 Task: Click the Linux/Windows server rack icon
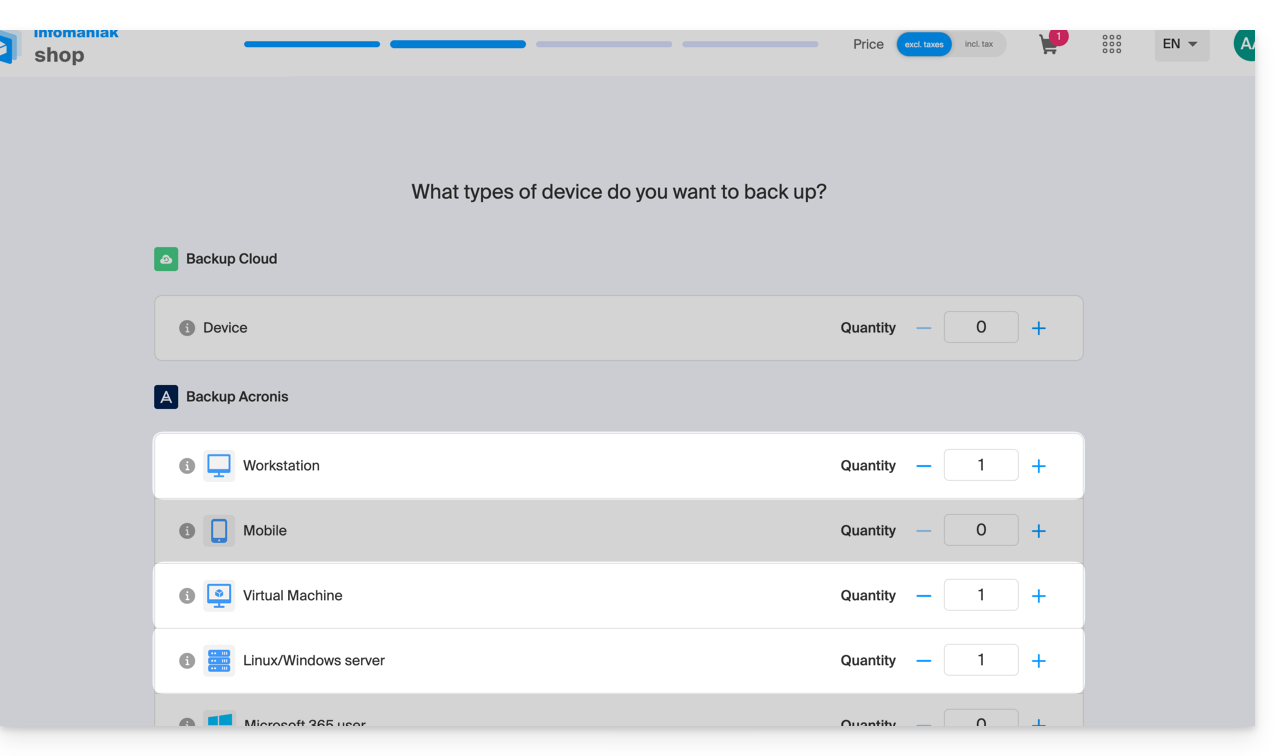click(x=219, y=661)
